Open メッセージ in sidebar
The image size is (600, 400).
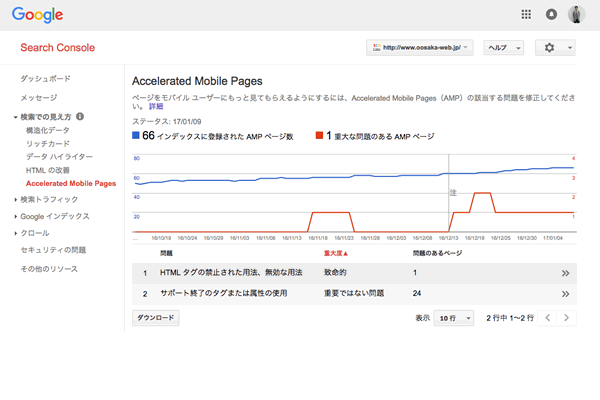[x=39, y=98]
